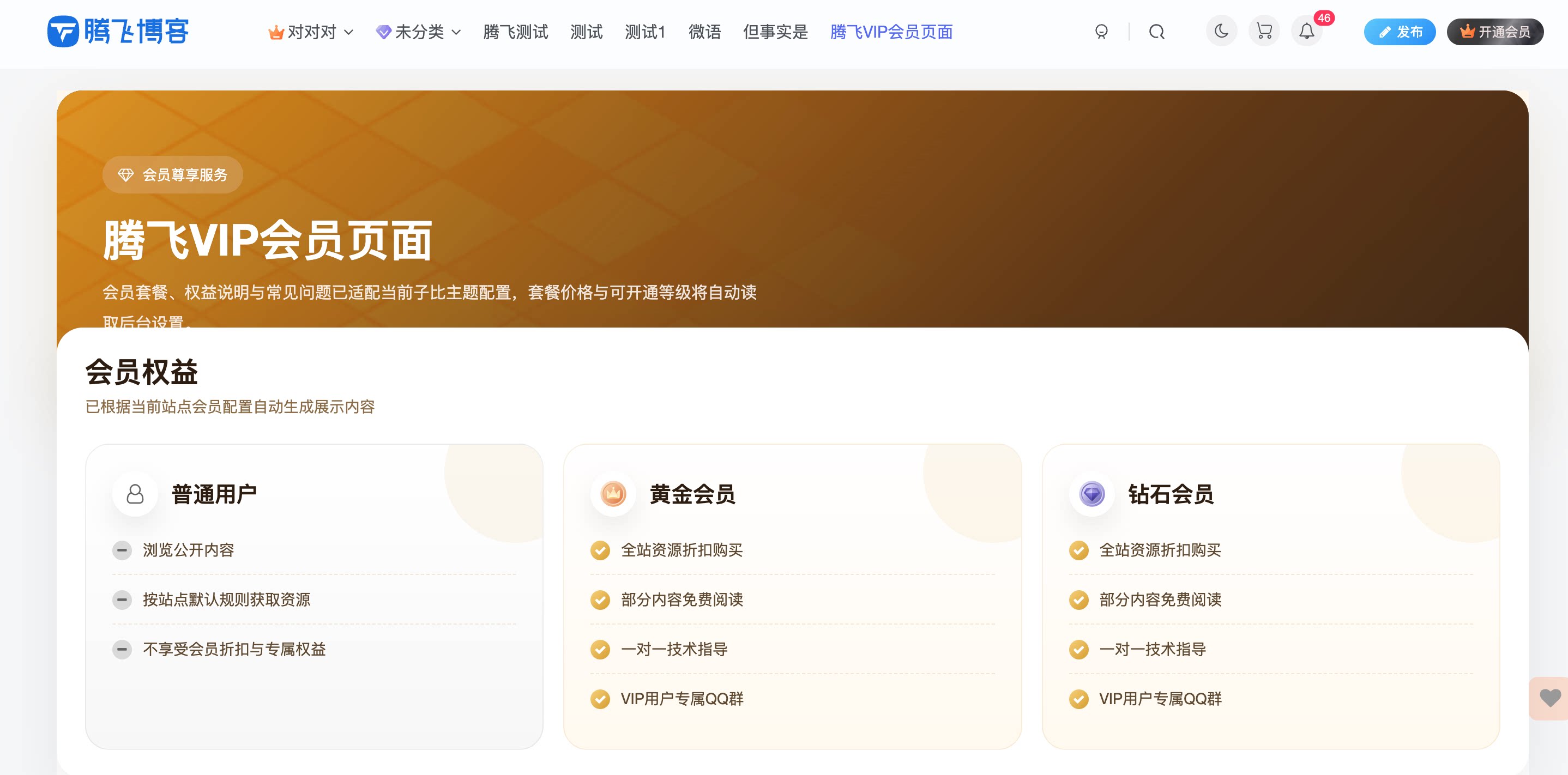Open the 会员尊享服务 badge dropdown
Screen dimensions: 1568x775
click(x=173, y=174)
